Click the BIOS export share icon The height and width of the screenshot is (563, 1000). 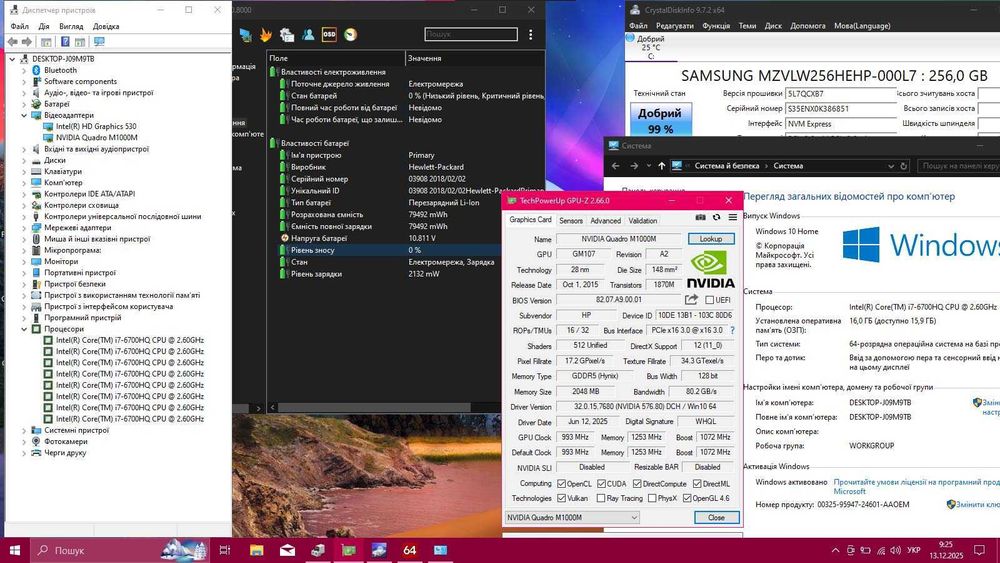pyautogui.click(x=691, y=300)
